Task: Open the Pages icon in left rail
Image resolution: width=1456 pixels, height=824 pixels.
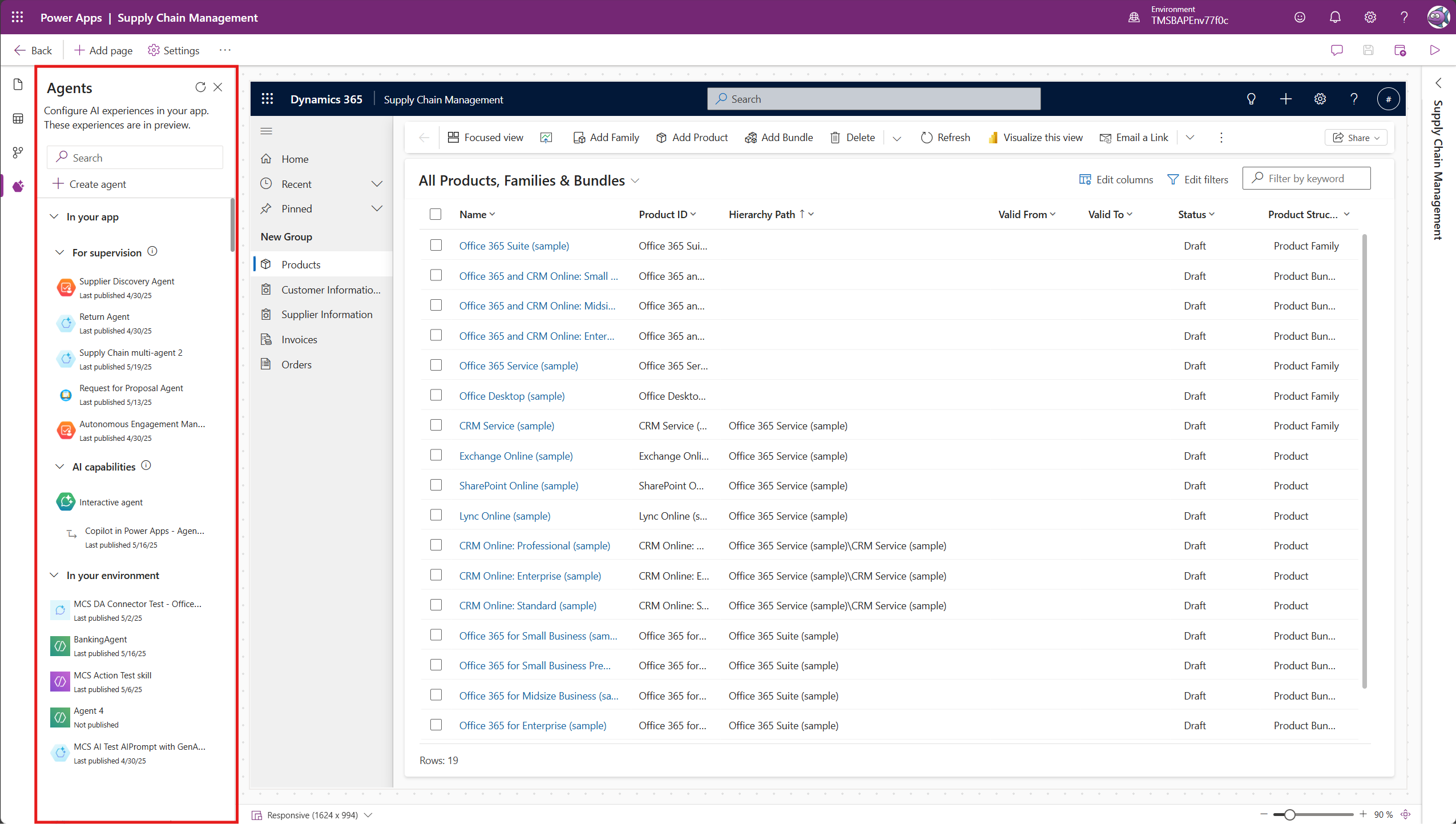Action: tap(18, 85)
